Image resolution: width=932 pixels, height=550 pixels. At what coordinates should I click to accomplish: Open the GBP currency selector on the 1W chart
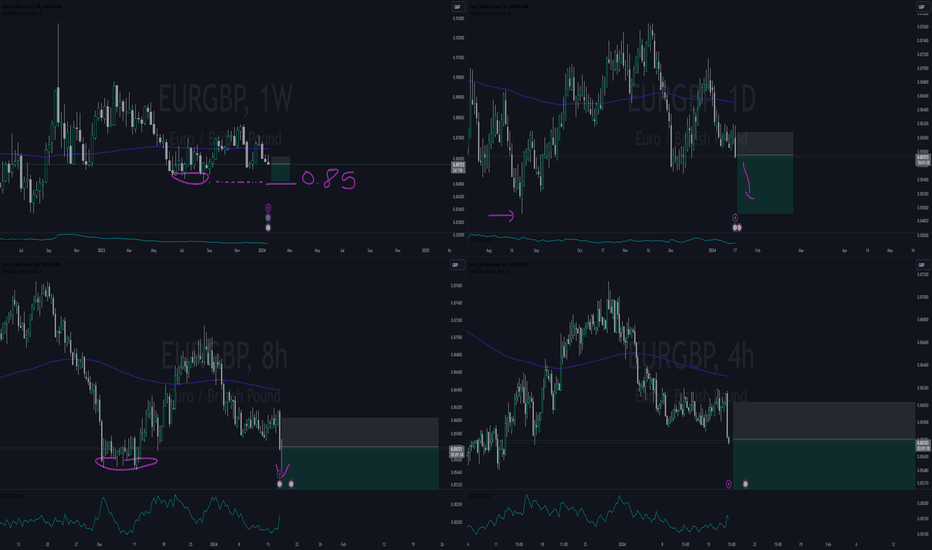coord(457,7)
